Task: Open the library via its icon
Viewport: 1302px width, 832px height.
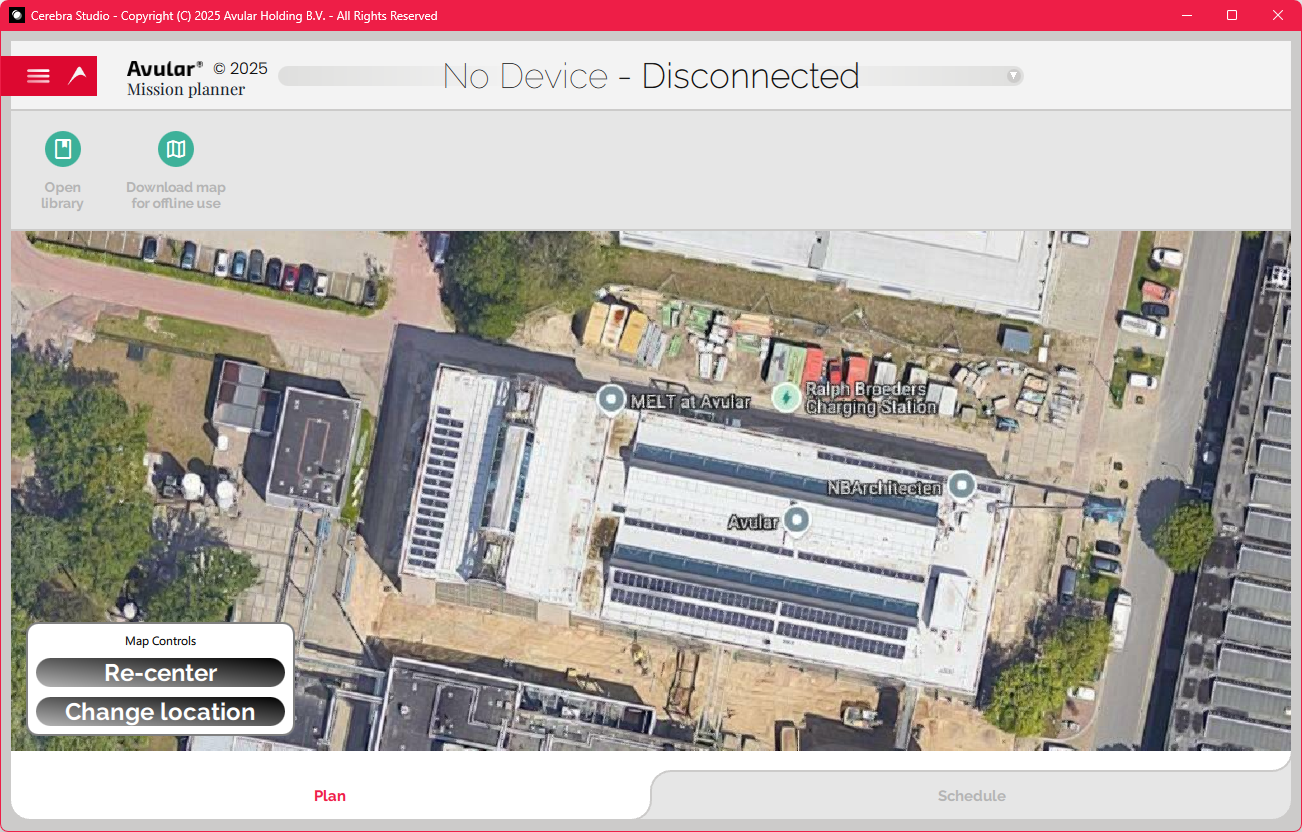Action: click(x=63, y=149)
